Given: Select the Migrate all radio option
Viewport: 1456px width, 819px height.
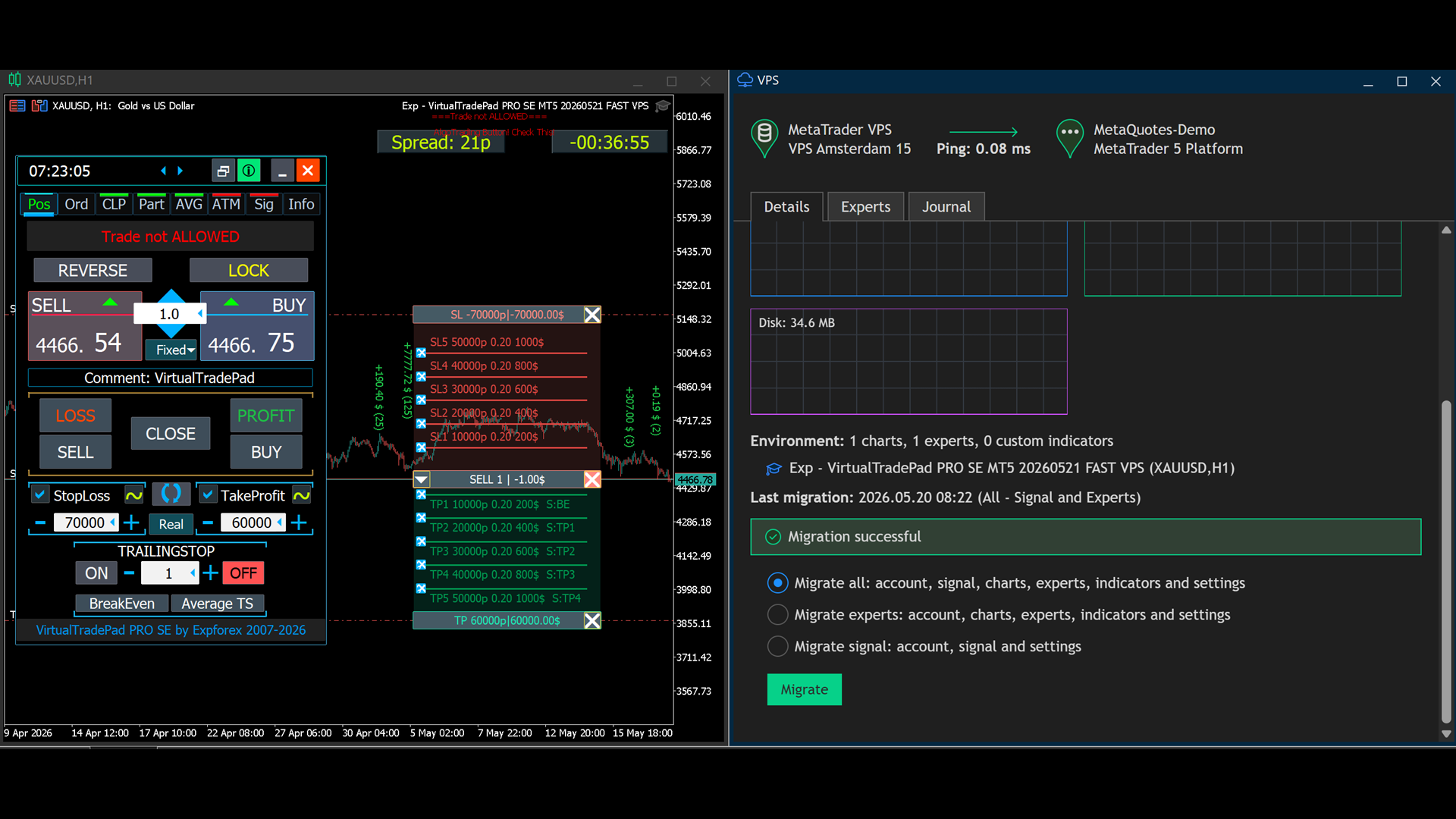Looking at the screenshot, I should [x=777, y=582].
